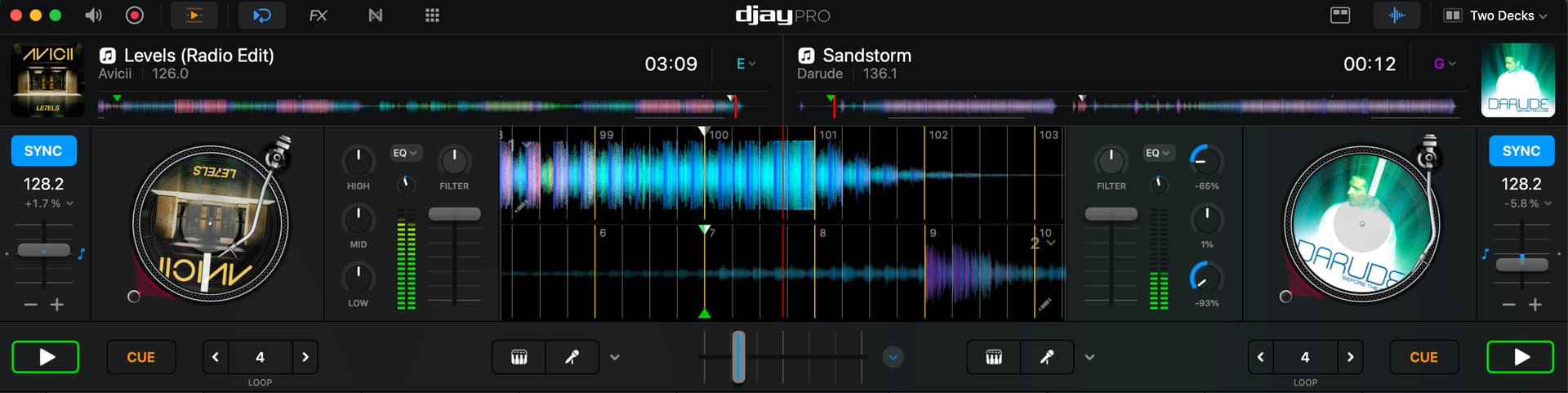
Task: Click the left deck piano keys icon
Action: click(x=519, y=357)
